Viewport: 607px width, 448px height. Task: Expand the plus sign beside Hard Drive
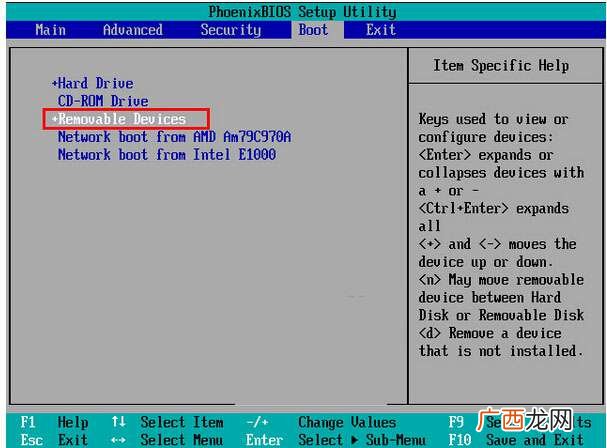pyautogui.click(x=55, y=83)
